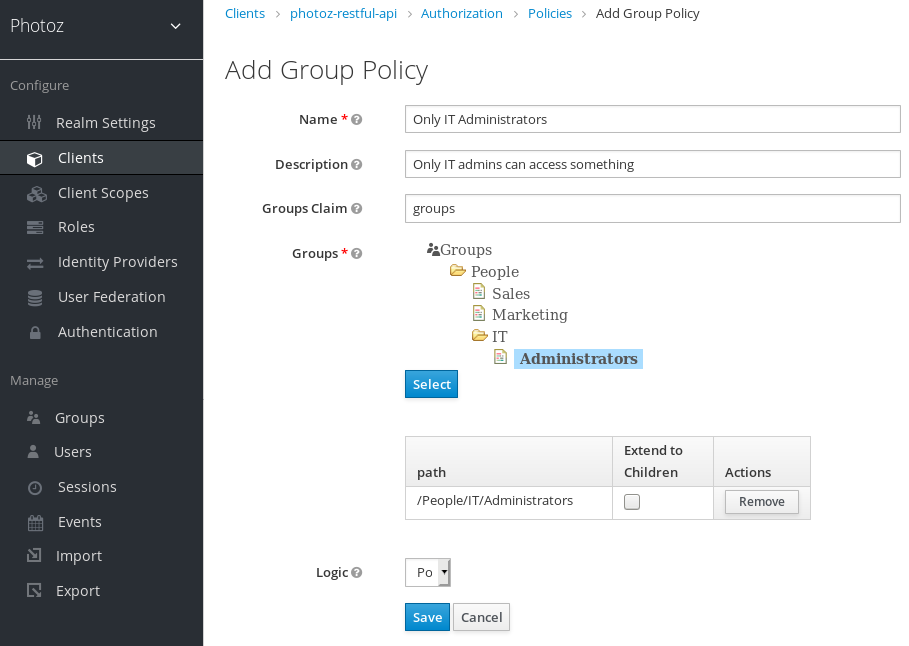Screen dimensions: 909x646
Task: Open the Photoz realm selector dropdown
Action: 176,26
